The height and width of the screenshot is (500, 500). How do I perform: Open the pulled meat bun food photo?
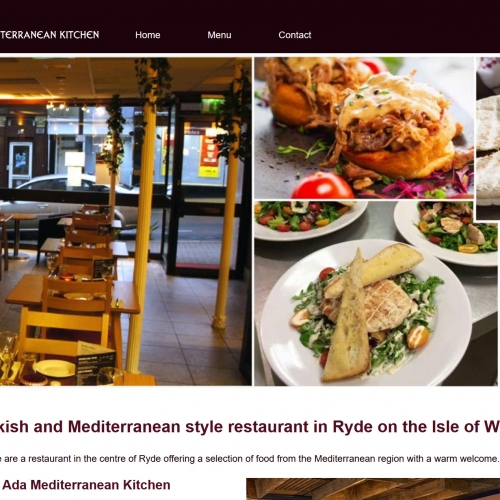coord(364,128)
